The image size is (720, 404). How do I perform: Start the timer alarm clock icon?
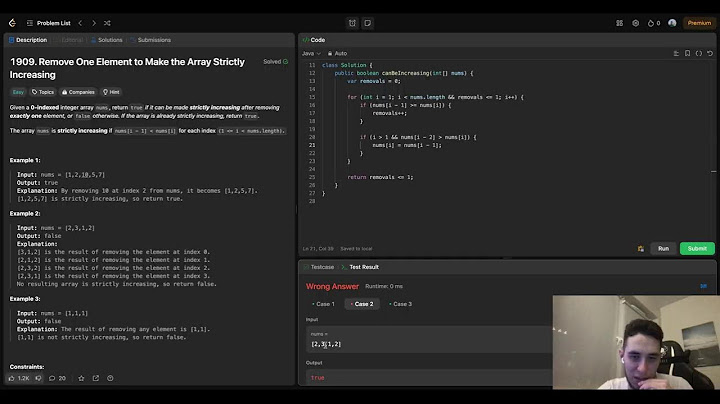tap(352, 23)
